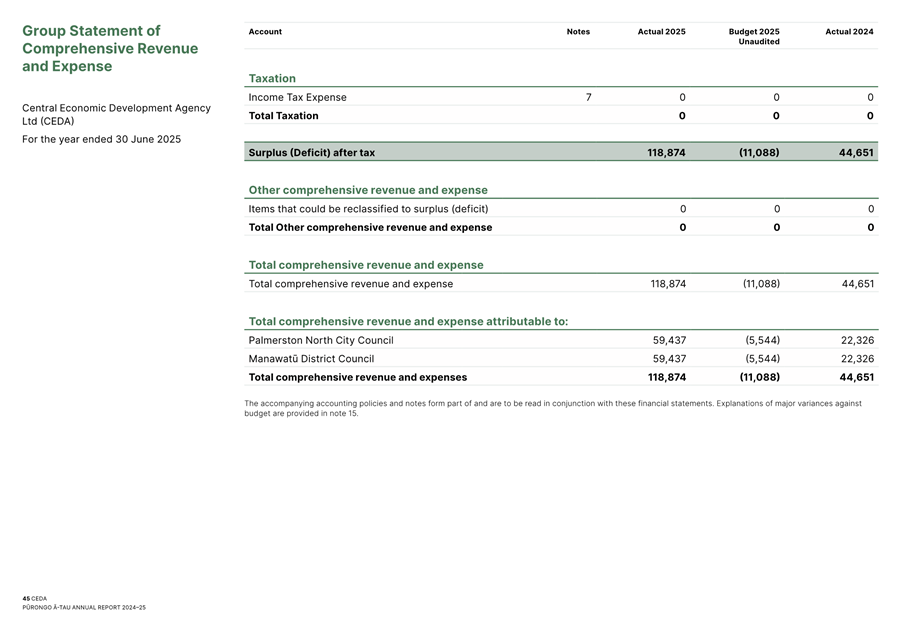Viewport: 899px width, 626px height.
Task: Click the Budget 2025 Unaudited column header
Action: click(754, 37)
